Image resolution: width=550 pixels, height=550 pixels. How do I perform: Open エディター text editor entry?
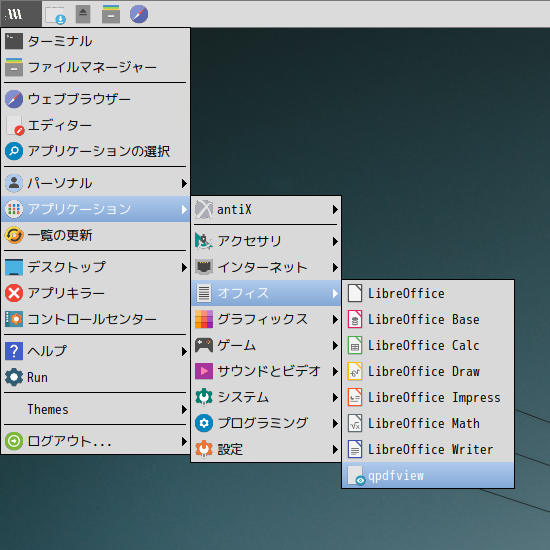tap(96, 125)
